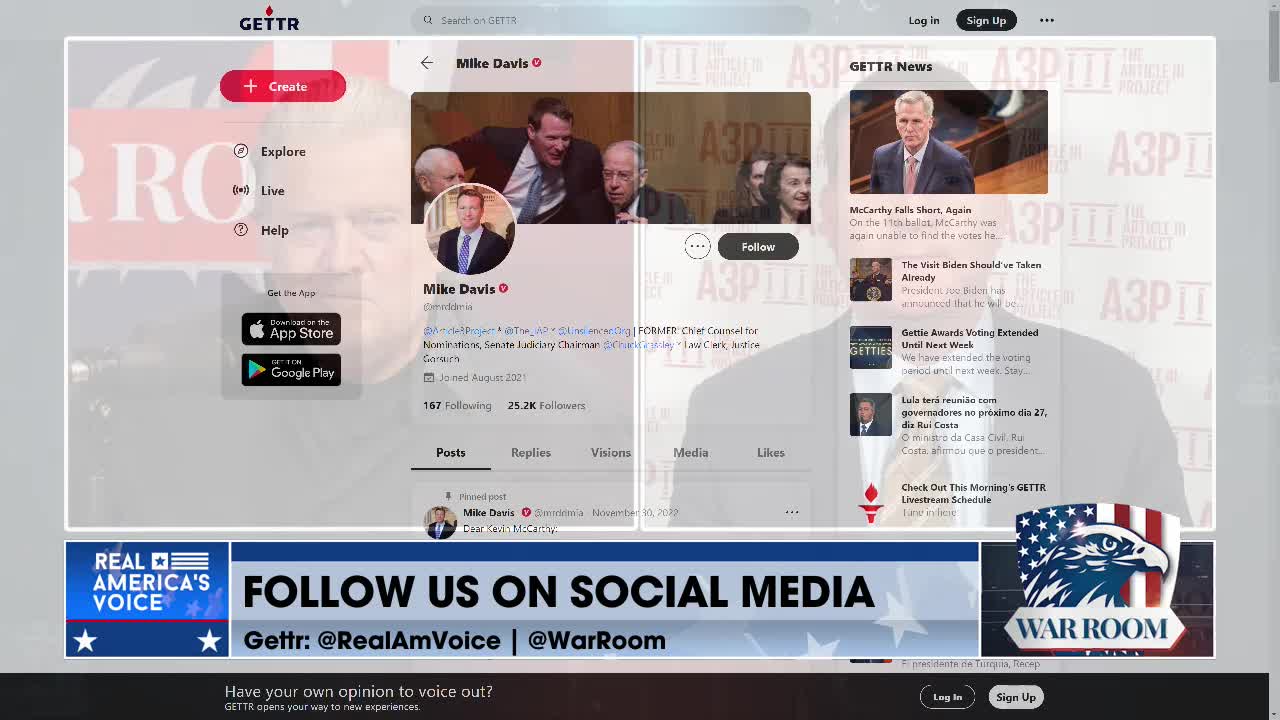This screenshot has height=720, width=1280.
Task: Click Biden visit news thumbnail
Action: [x=871, y=280]
